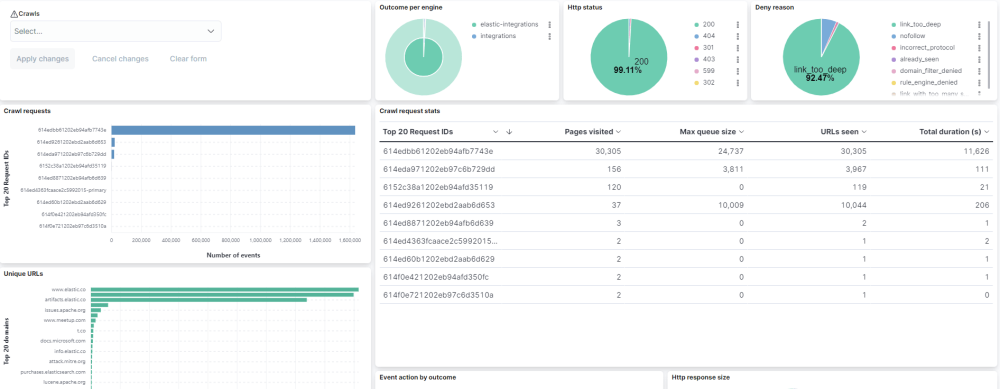This screenshot has width=1000, height=389.
Task: Open options for the 200 status legend
Action: tap(737, 24)
